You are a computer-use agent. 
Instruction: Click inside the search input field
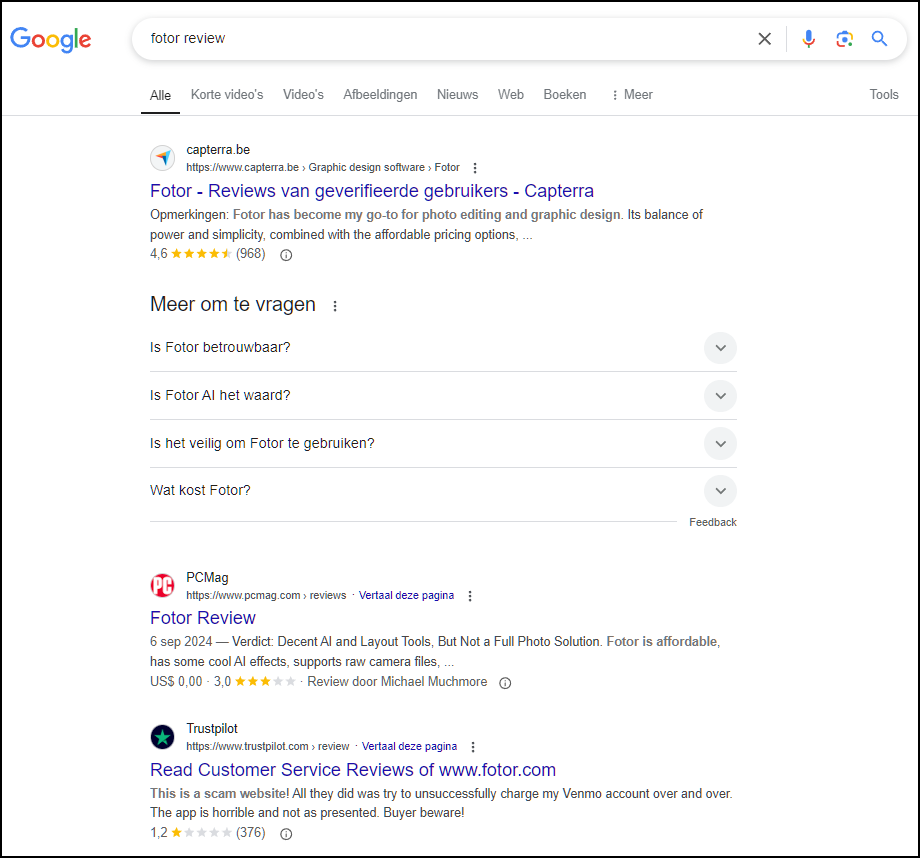pos(400,38)
